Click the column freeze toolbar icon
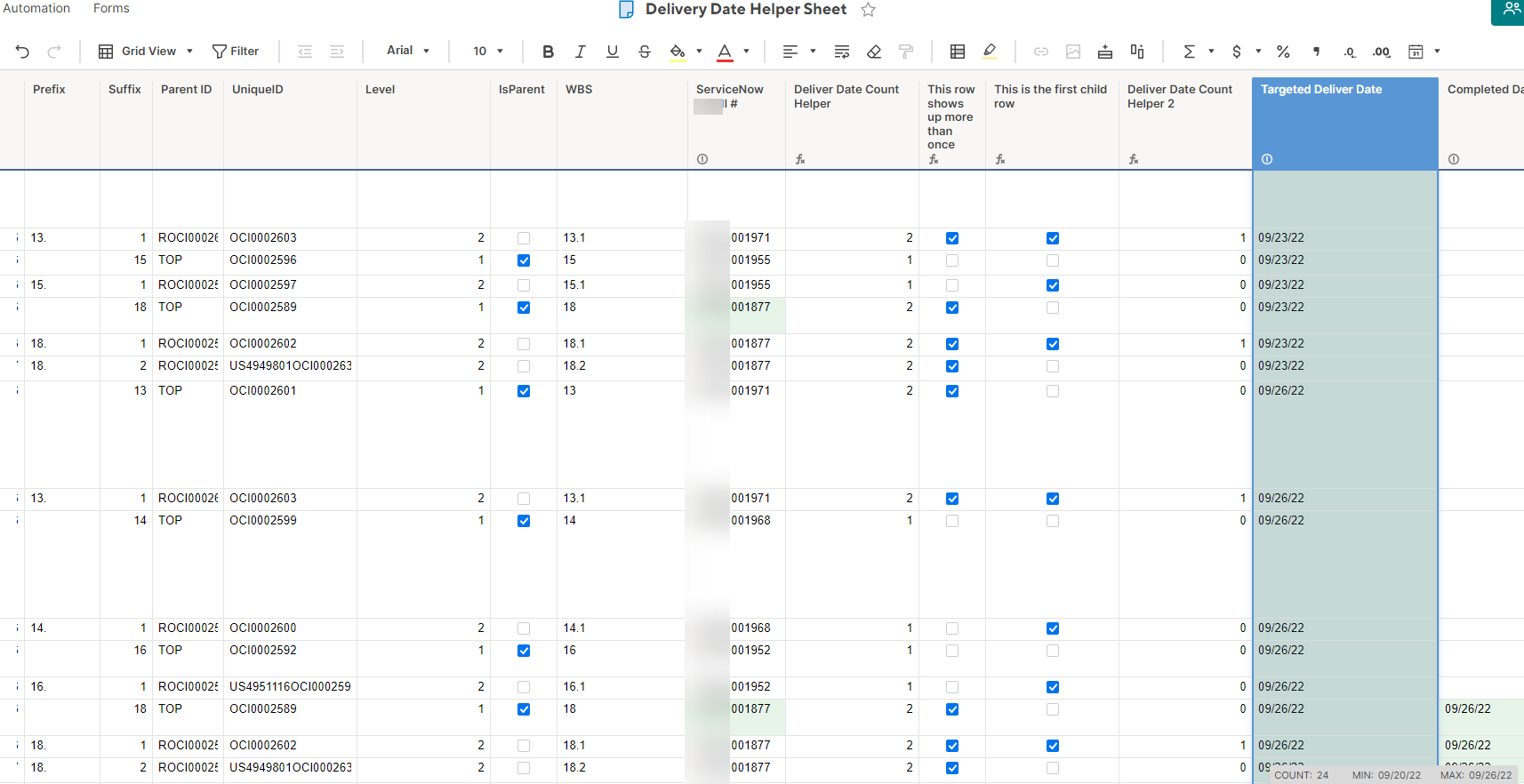The width and height of the screenshot is (1524, 784). pos(1137,52)
